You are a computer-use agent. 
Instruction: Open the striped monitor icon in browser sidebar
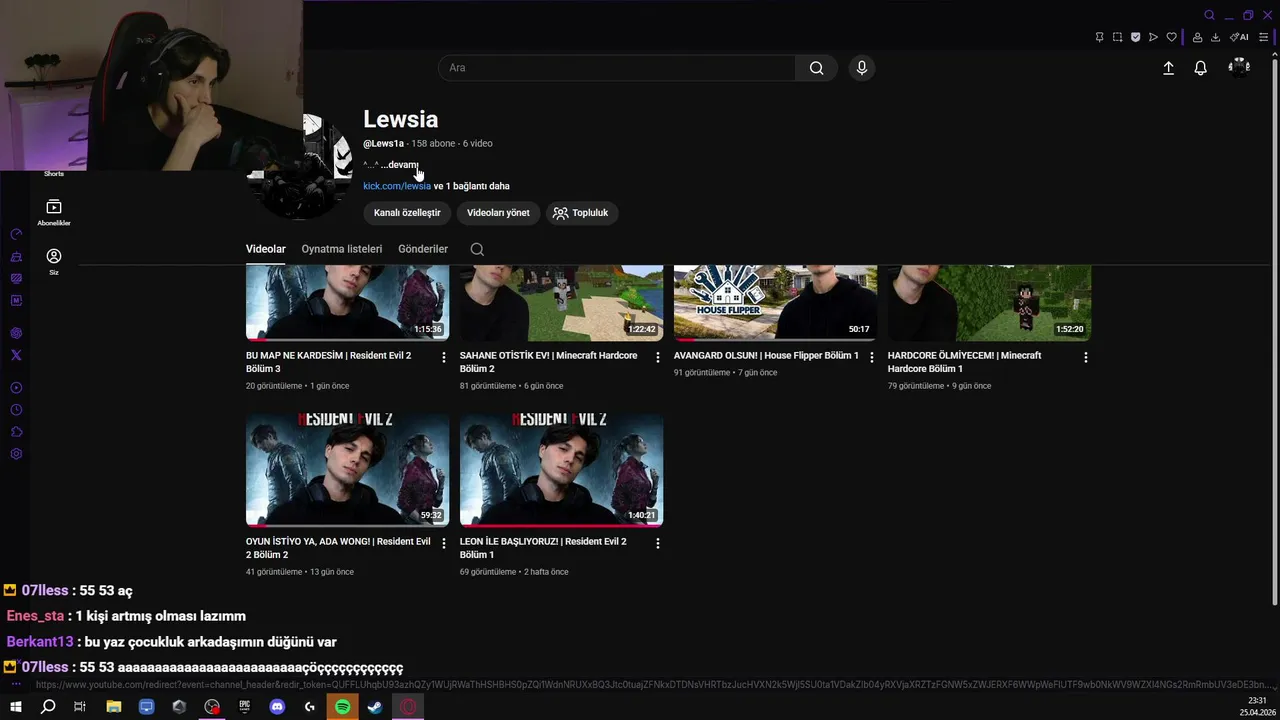point(16,279)
